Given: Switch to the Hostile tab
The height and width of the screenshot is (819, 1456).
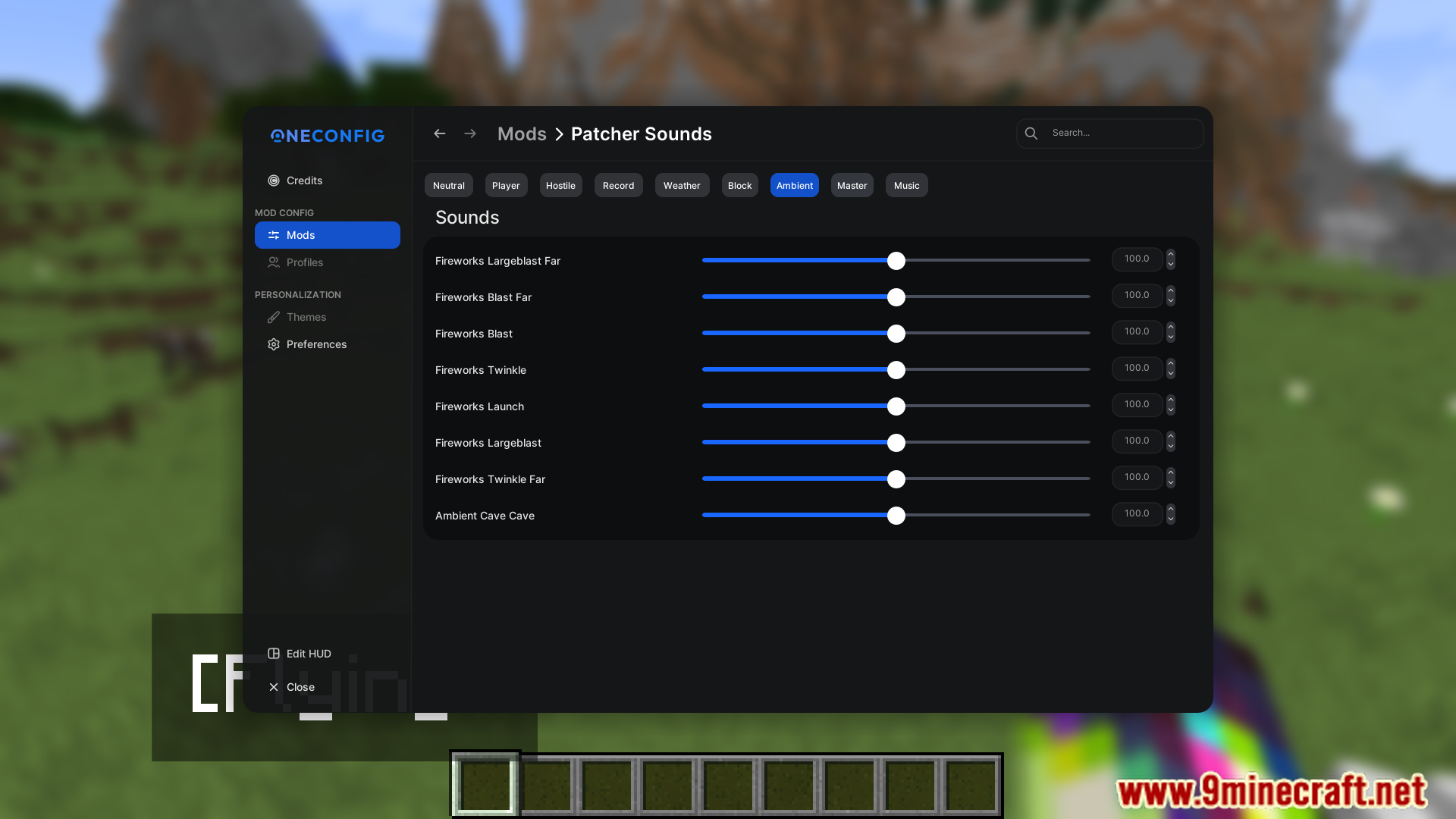Looking at the screenshot, I should pyautogui.click(x=560, y=185).
